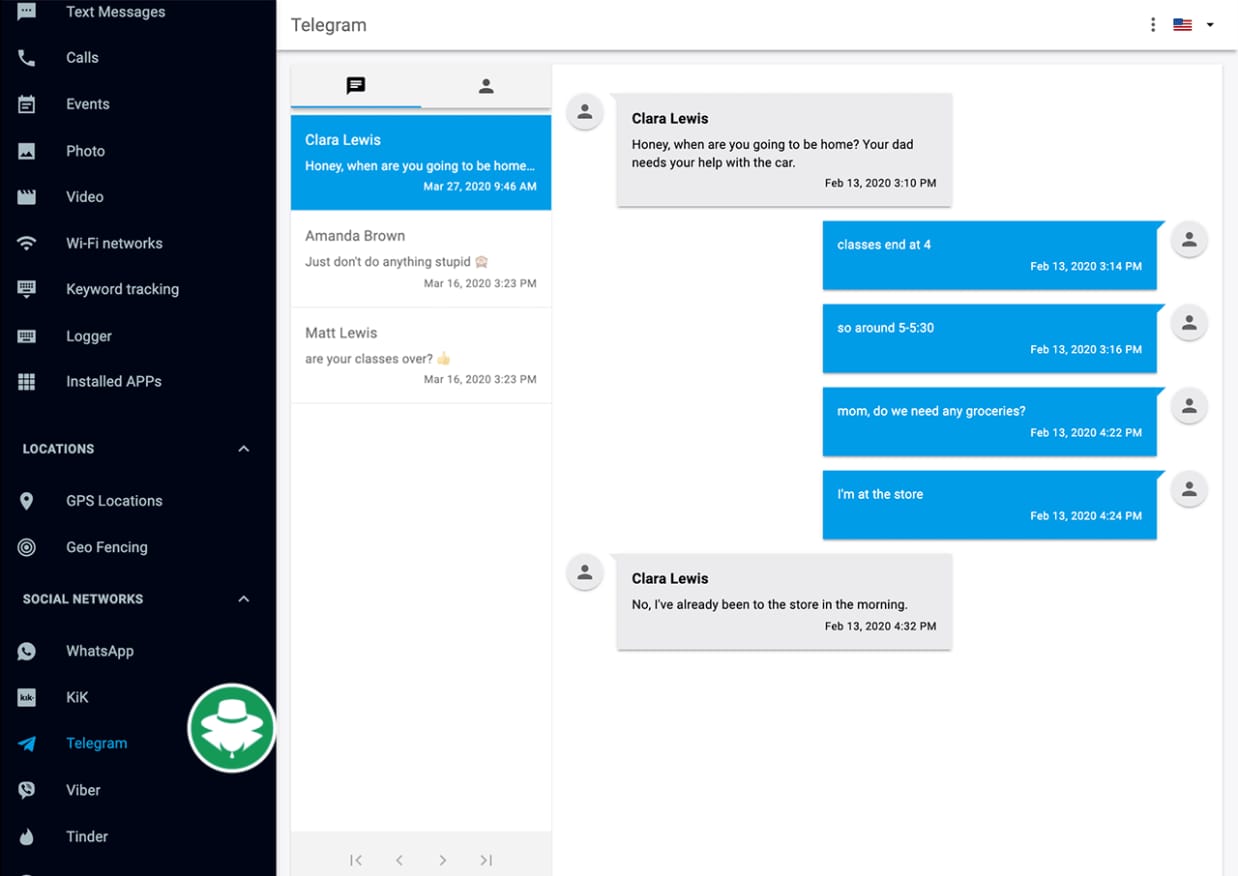The height and width of the screenshot is (876, 1238).
Task: Select the chat messages tab
Action: pos(355,86)
